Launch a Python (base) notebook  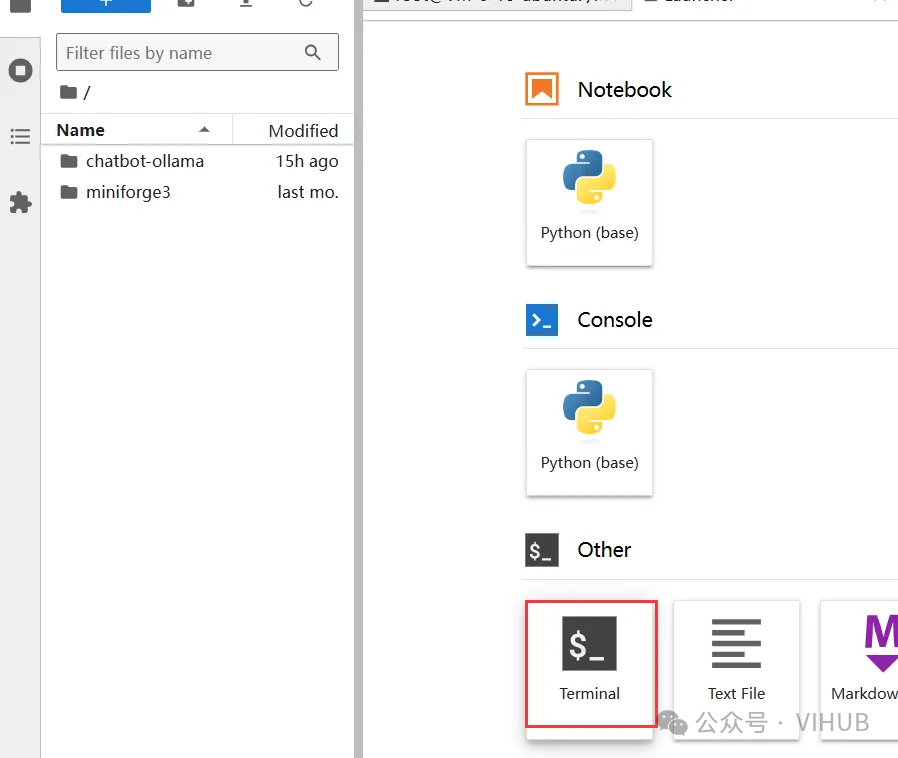589,202
